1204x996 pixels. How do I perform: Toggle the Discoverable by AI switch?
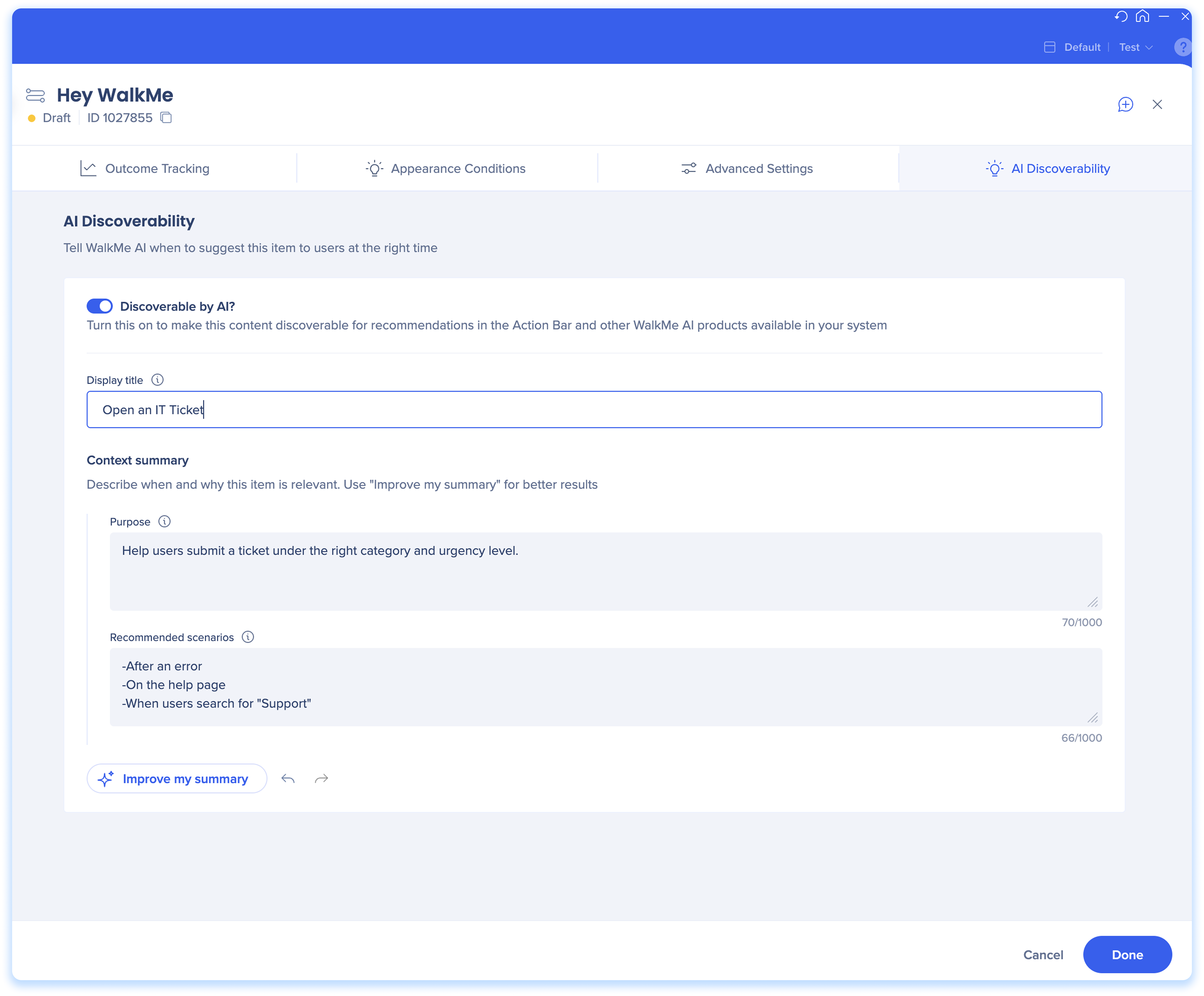pos(100,306)
